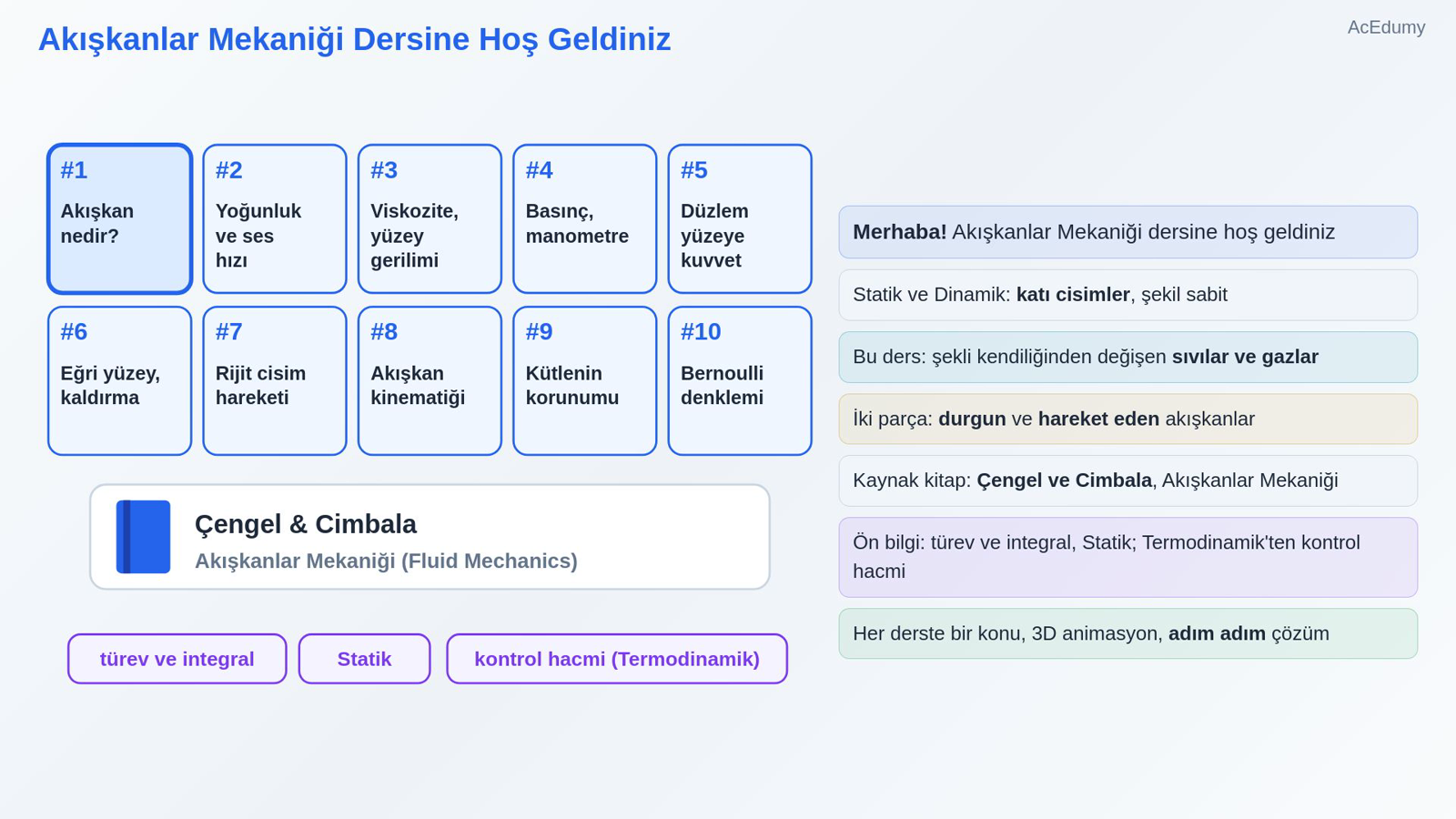Open card #2 Yoğunluk ve ses hızı
The width and height of the screenshot is (1456, 819).
pyautogui.click(x=275, y=219)
